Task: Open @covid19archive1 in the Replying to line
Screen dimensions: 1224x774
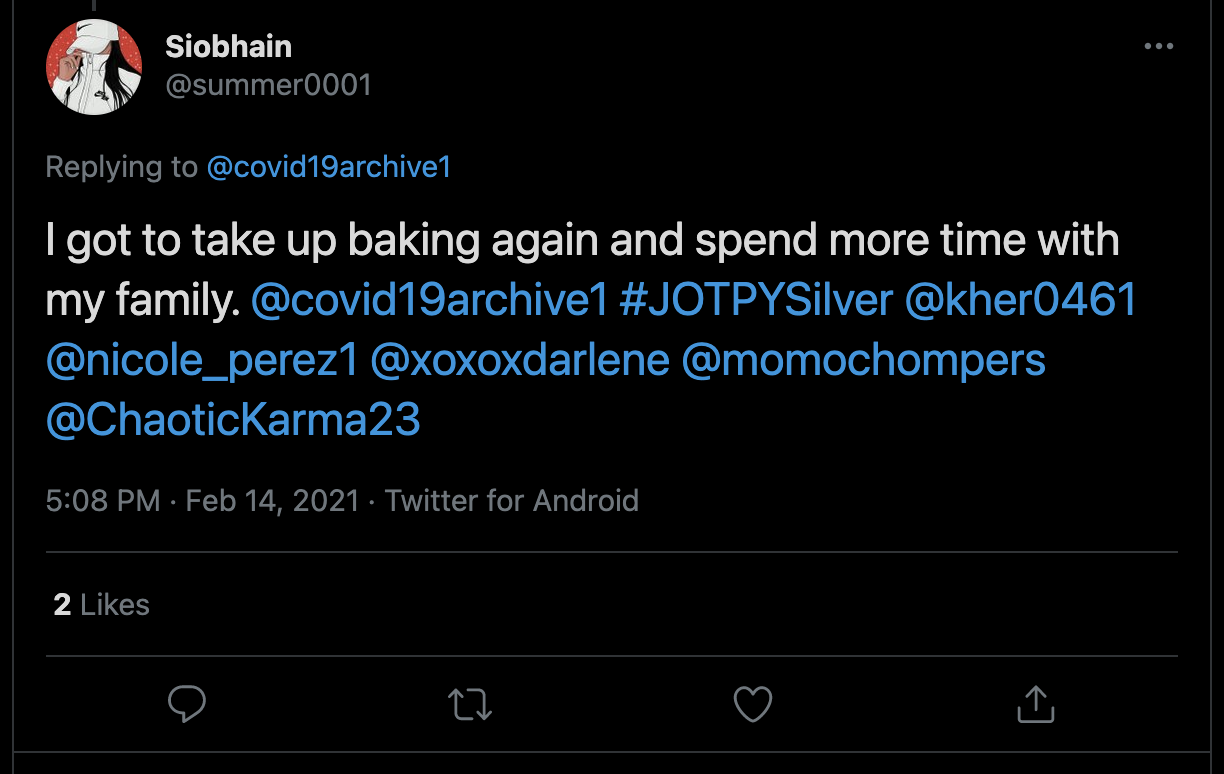Action: click(329, 167)
